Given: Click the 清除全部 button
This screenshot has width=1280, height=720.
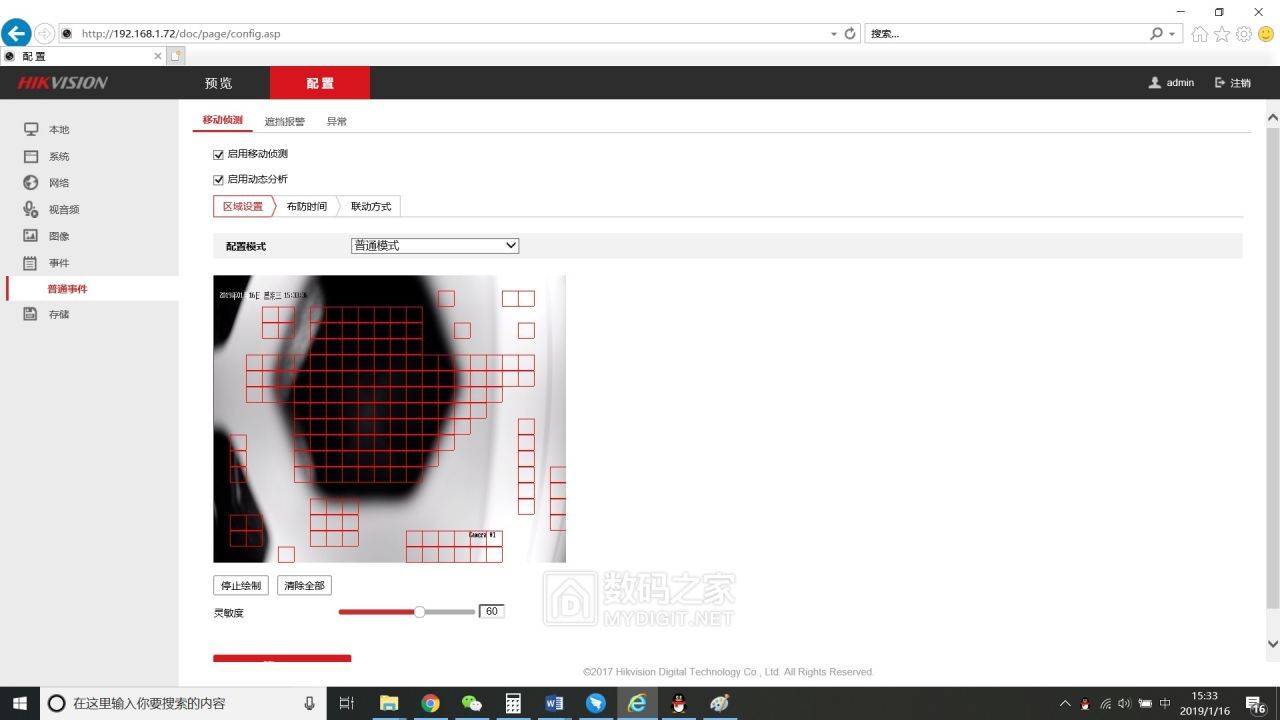Looking at the screenshot, I should pos(304,585).
